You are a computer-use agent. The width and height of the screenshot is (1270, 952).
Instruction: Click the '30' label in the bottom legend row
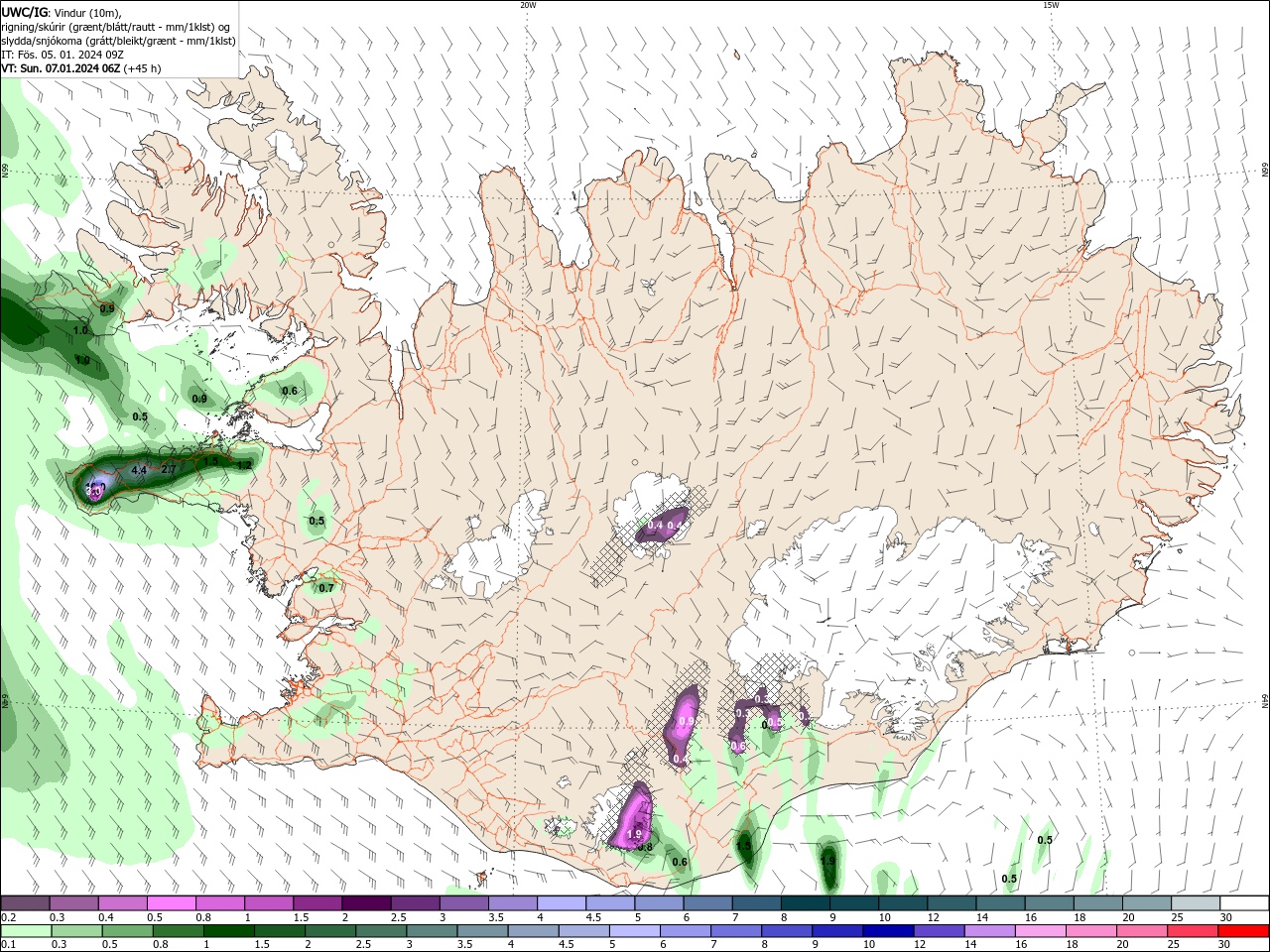(x=1224, y=945)
